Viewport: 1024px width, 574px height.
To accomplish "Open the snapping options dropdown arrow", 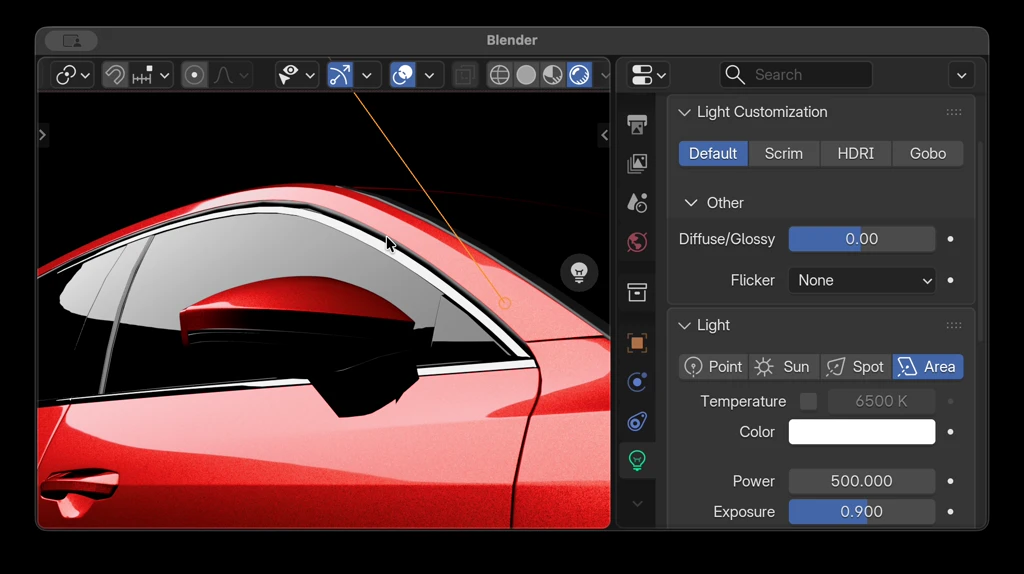I will click(165, 76).
